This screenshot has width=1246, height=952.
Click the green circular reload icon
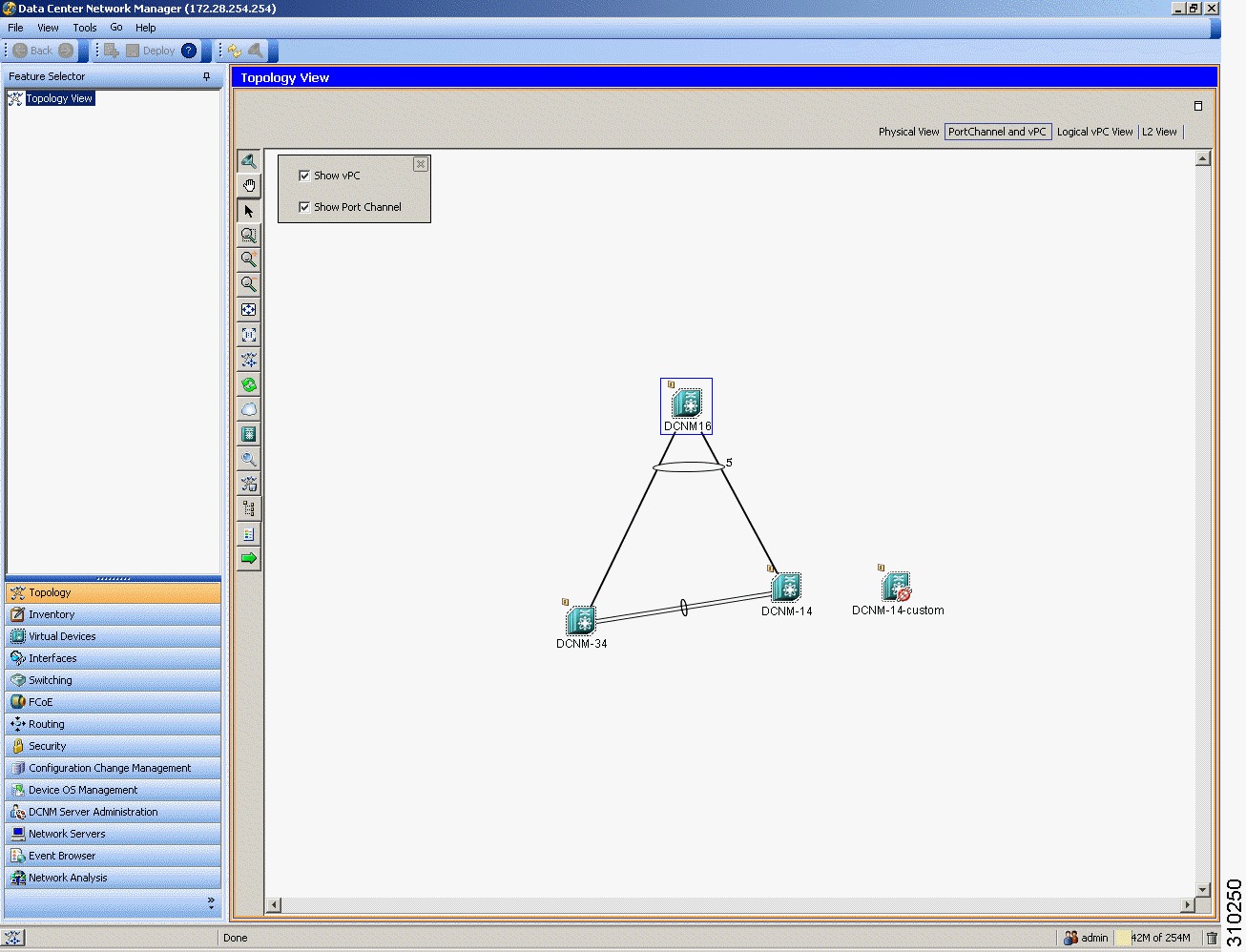tap(249, 384)
